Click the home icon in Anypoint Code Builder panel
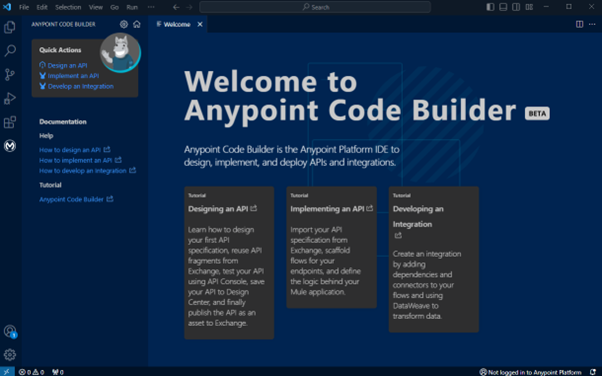The image size is (602, 376). [x=137, y=24]
